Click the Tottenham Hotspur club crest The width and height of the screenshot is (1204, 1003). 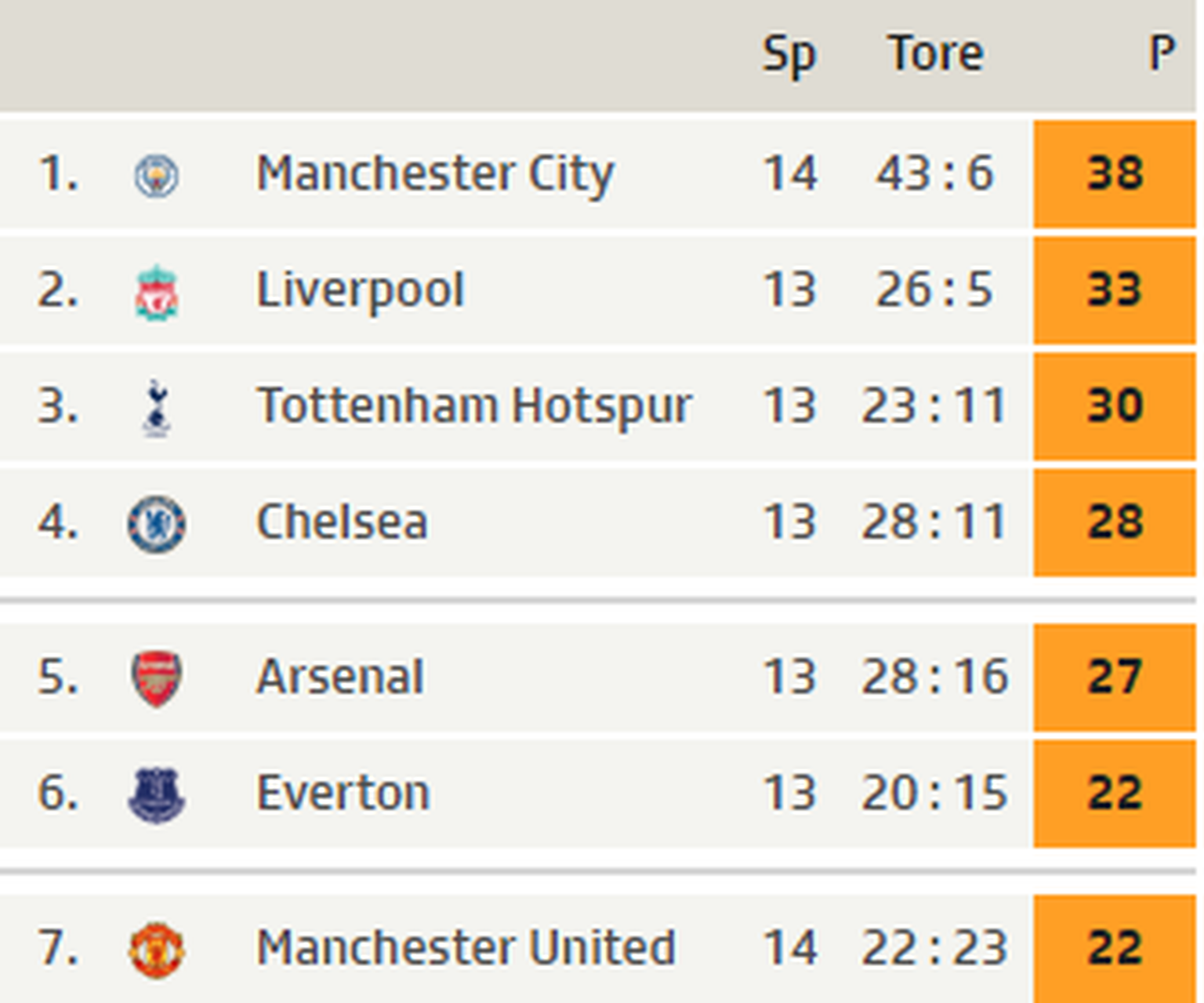[157, 408]
